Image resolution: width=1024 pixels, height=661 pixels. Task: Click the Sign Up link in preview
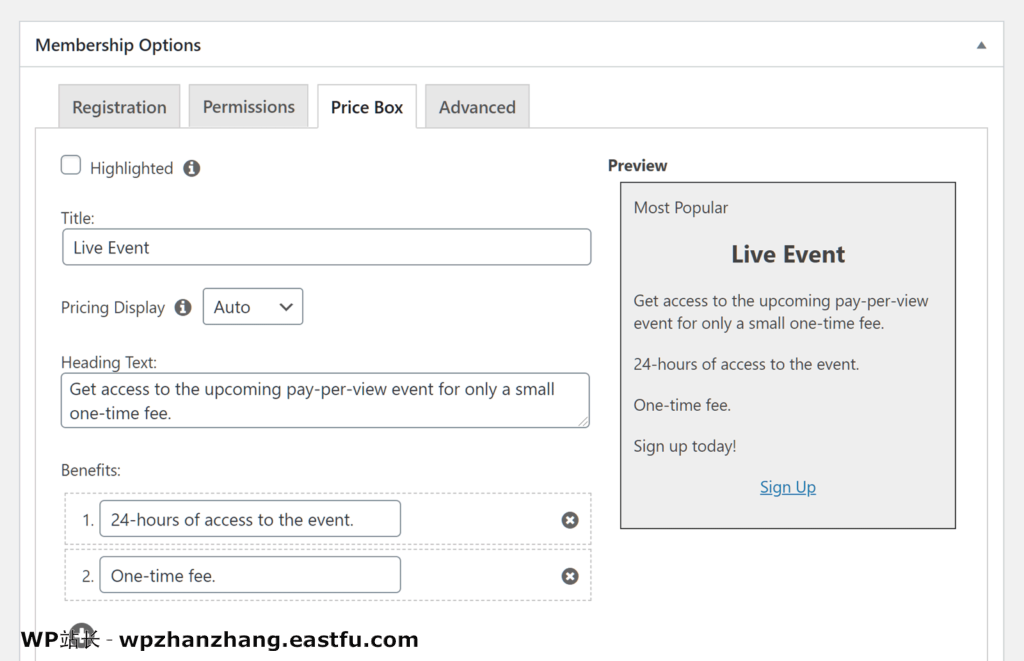pyautogui.click(x=788, y=487)
